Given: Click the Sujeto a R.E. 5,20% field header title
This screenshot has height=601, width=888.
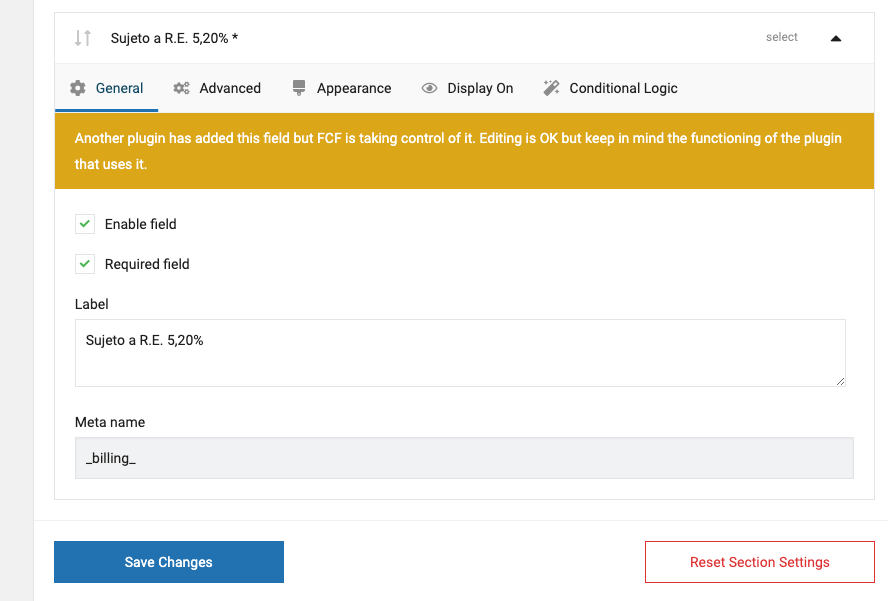Looking at the screenshot, I should 174,38.
